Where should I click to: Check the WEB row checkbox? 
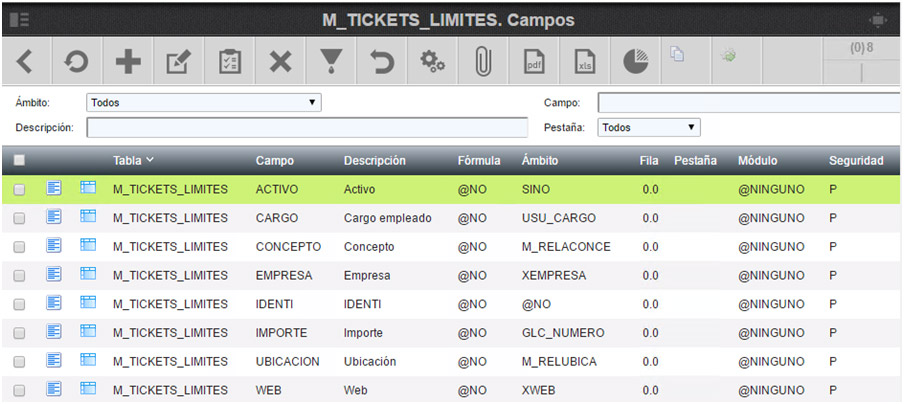[x=19, y=391]
